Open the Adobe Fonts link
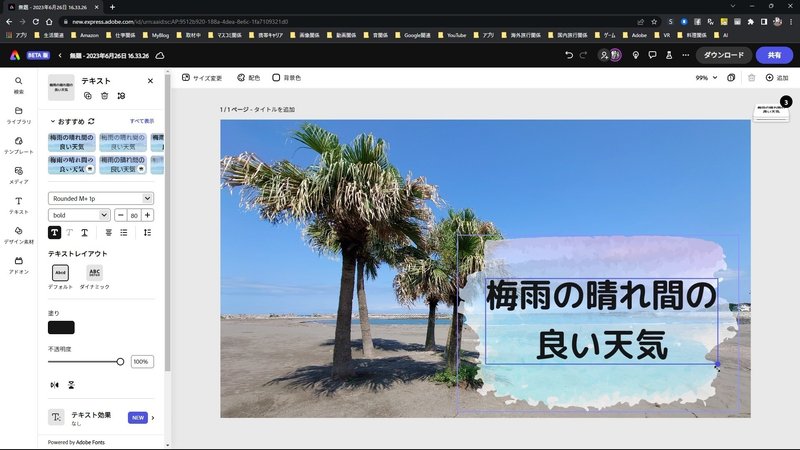Screen dimensions: 800x450 point(91,442)
